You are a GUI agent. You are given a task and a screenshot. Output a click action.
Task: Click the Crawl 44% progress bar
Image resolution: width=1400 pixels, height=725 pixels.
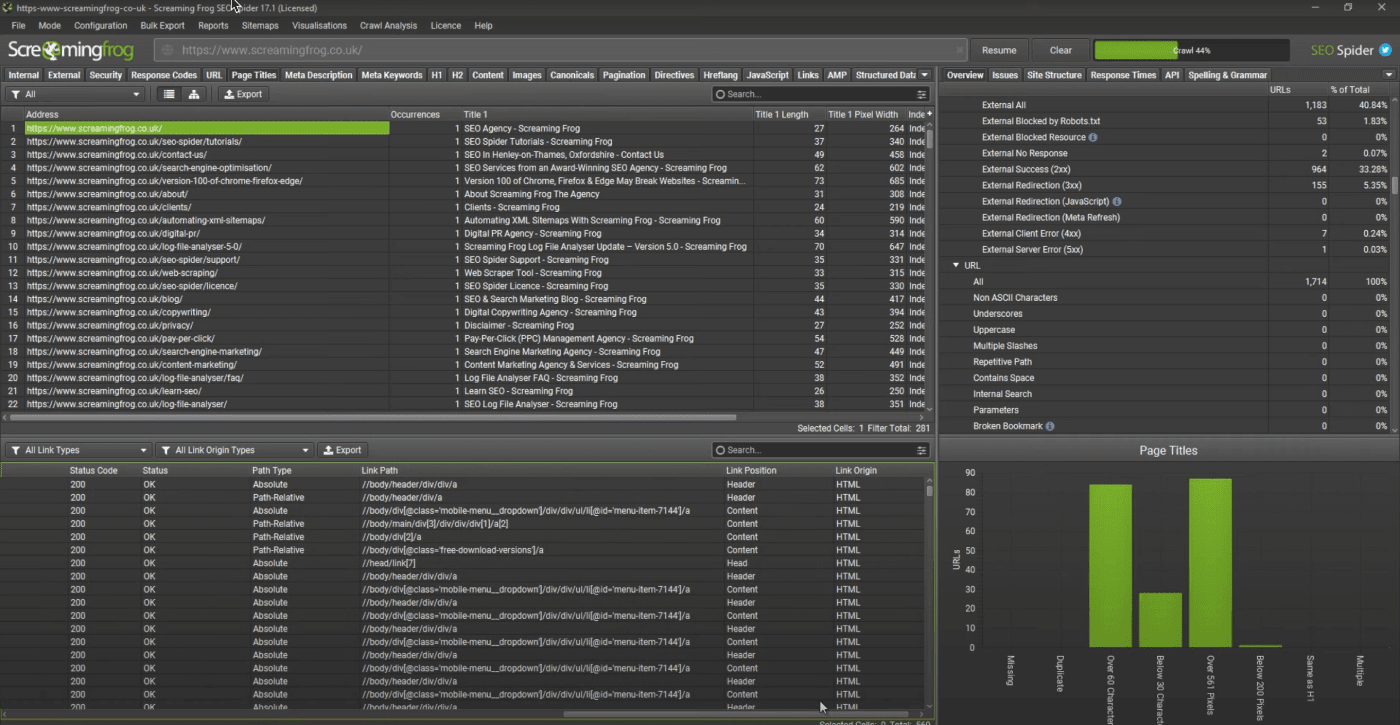click(1192, 50)
